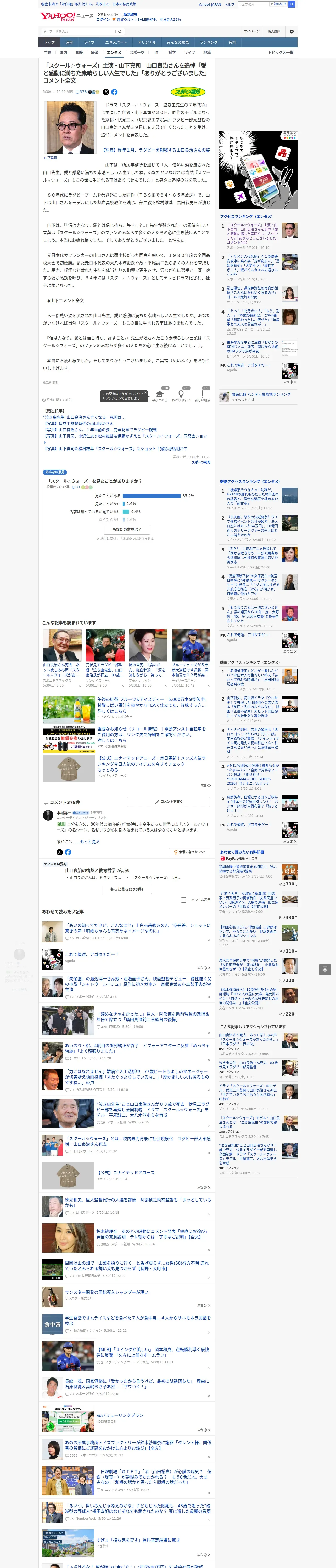Viewport: 336px width, 1568px height.
Task: Open マイページ in the header
Action: tap(252, 32)
